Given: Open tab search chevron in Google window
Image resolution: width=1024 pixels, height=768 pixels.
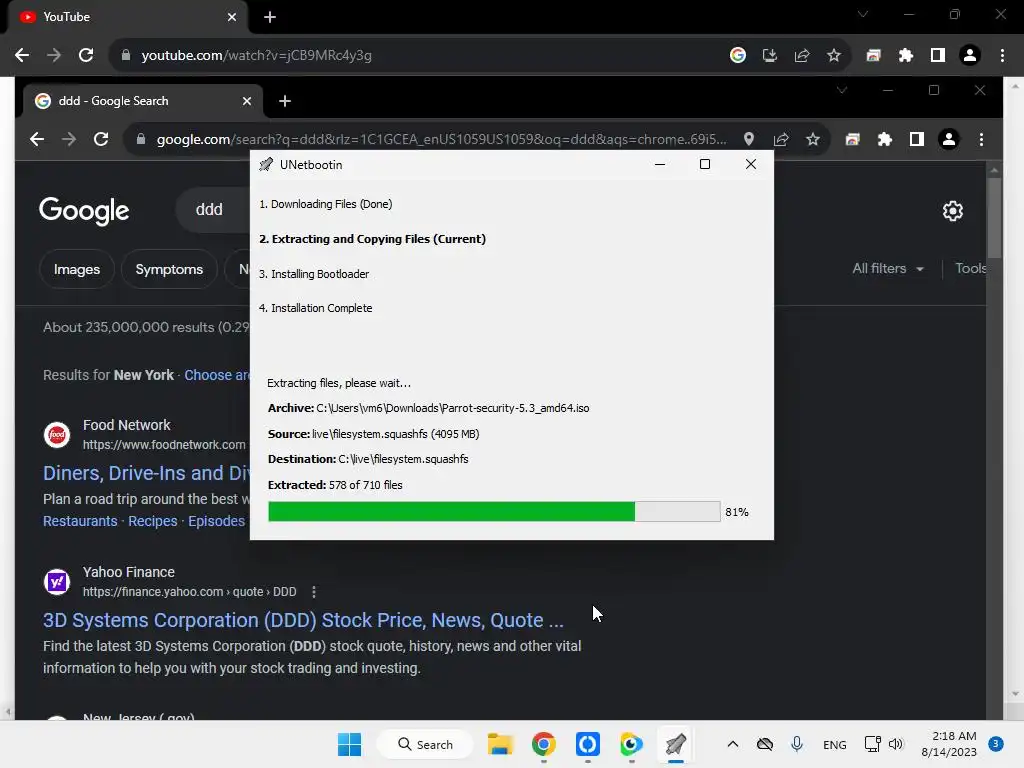Looking at the screenshot, I should [x=842, y=90].
